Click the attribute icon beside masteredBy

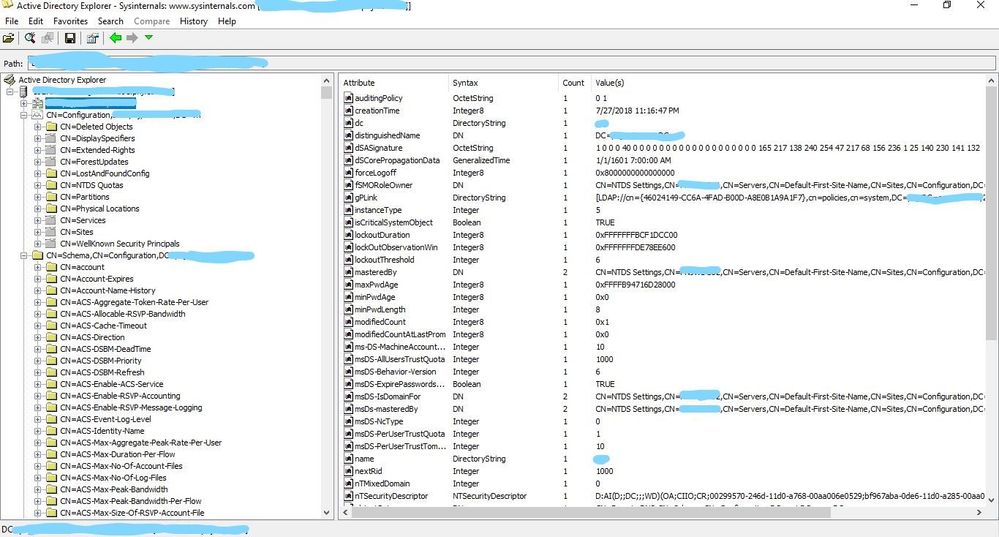click(x=349, y=272)
